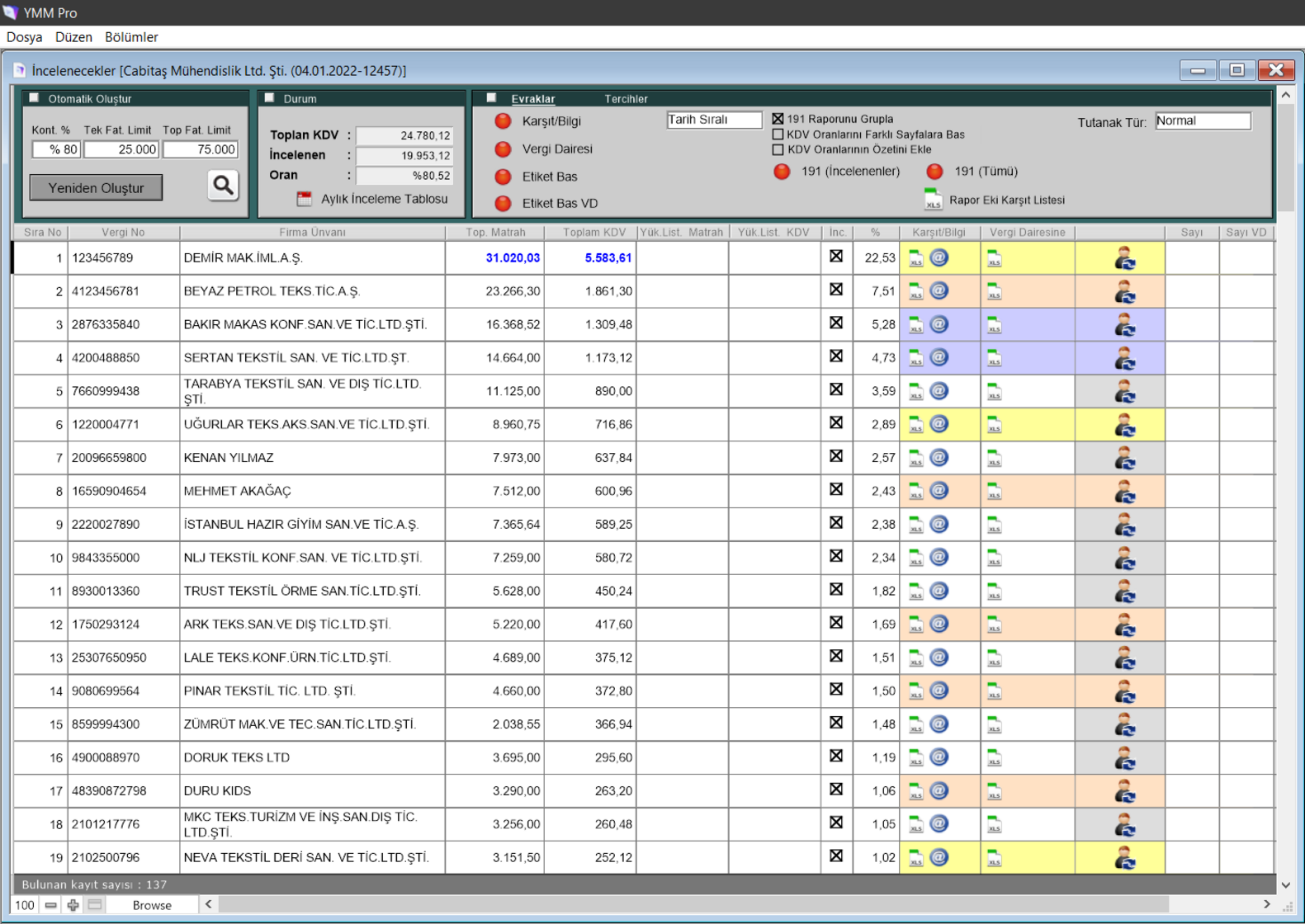This screenshot has height=924, width=1305.
Task: Toggle İnc. checkbox for DEMİR MAK.İML.A.Ş.
Action: click(x=836, y=256)
